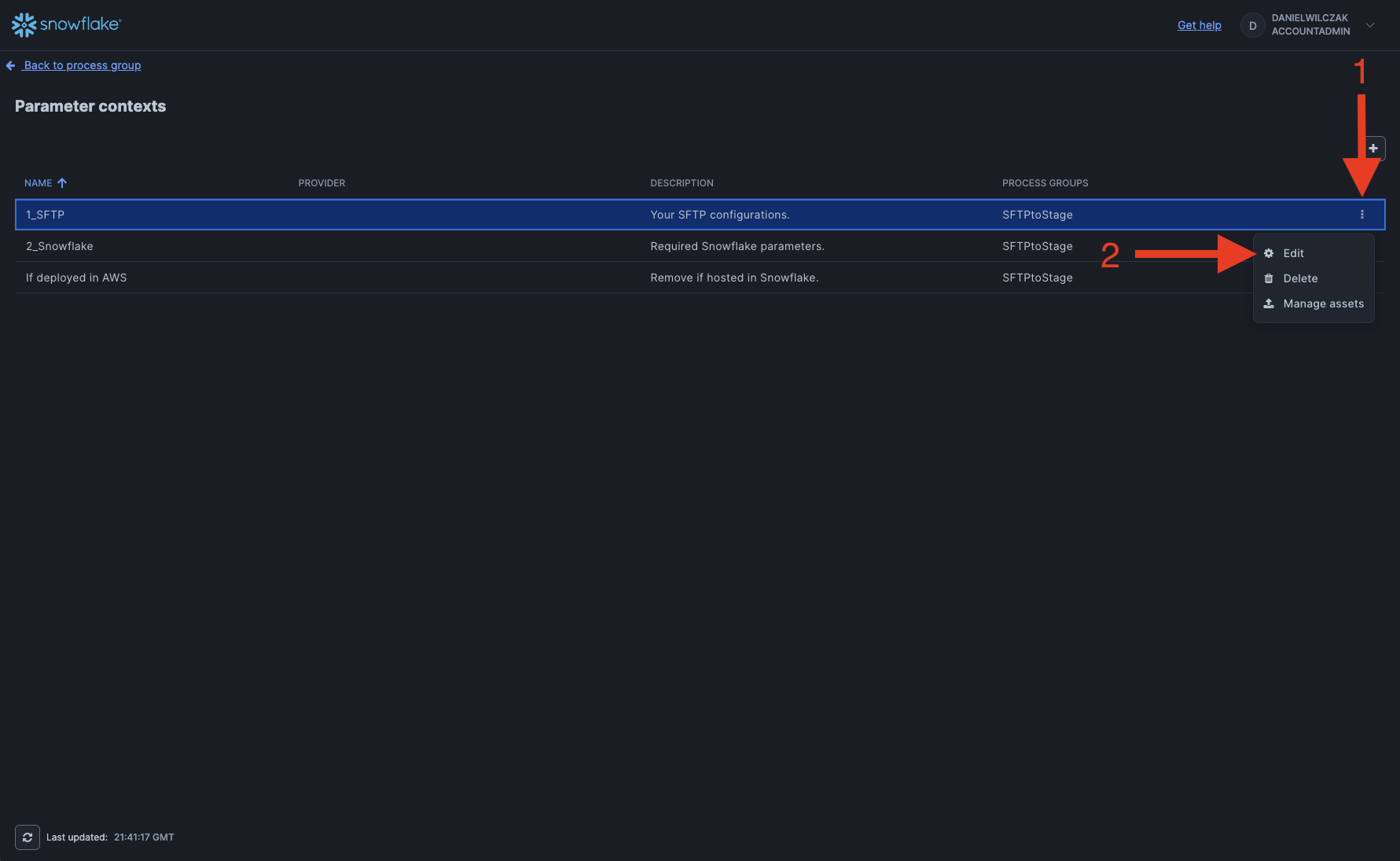Sort by the NAME column header
Image resolution: width=1400 pixels, height=861 pixels.
pos(38,183)
